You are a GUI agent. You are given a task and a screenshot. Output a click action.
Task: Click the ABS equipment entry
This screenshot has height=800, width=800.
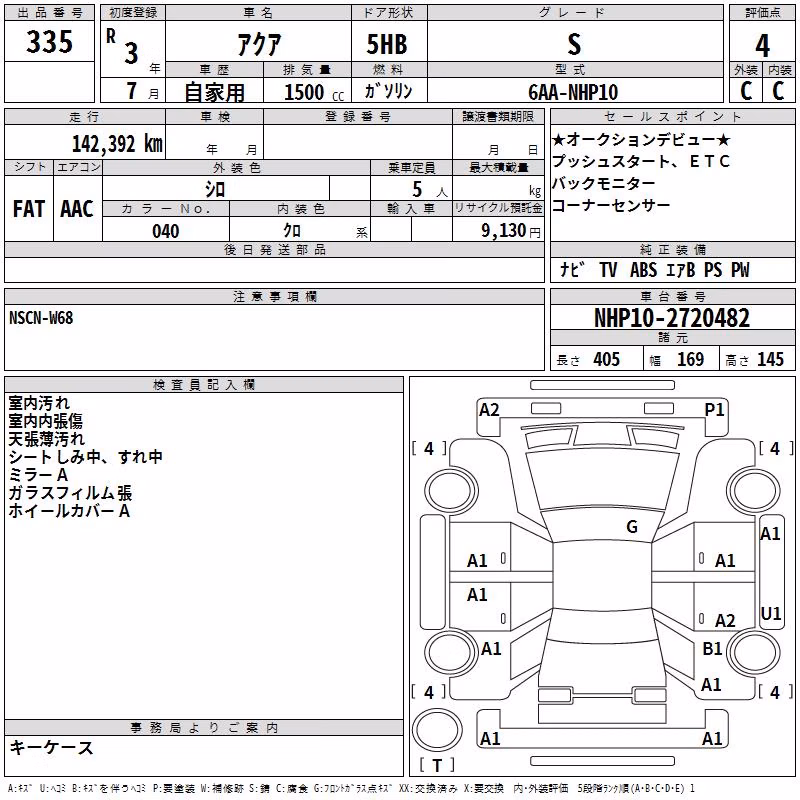(x=643, y=269)
